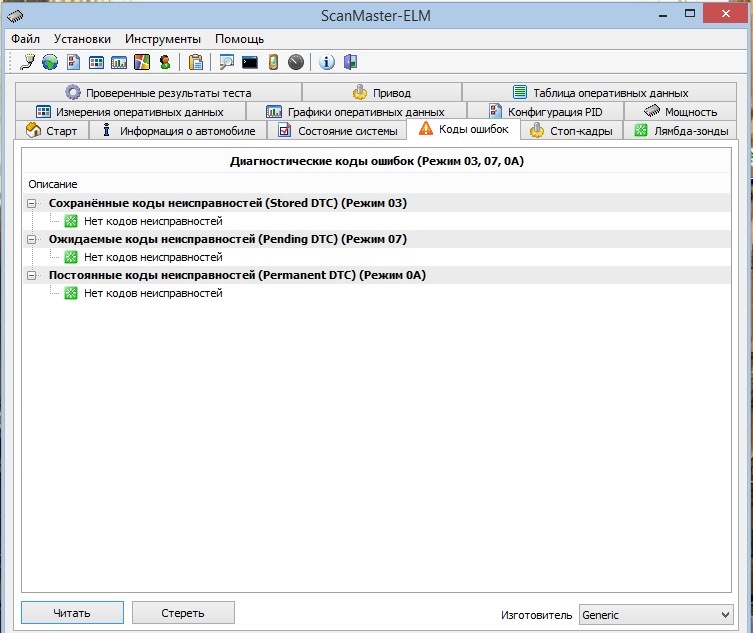
Task: Click the Стереть button
Action: (x=183, y=612)
